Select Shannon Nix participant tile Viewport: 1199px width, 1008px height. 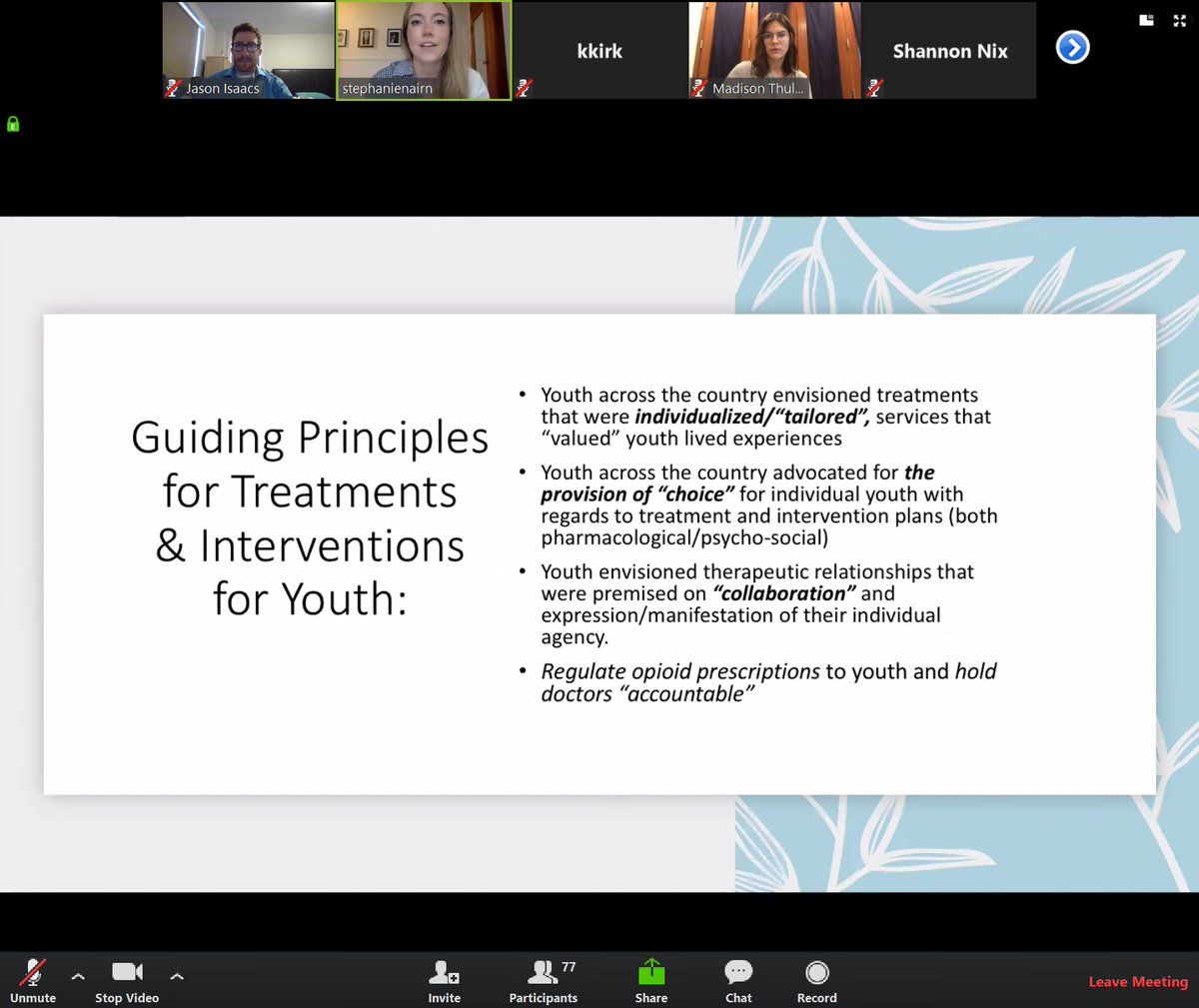[950, 50]
